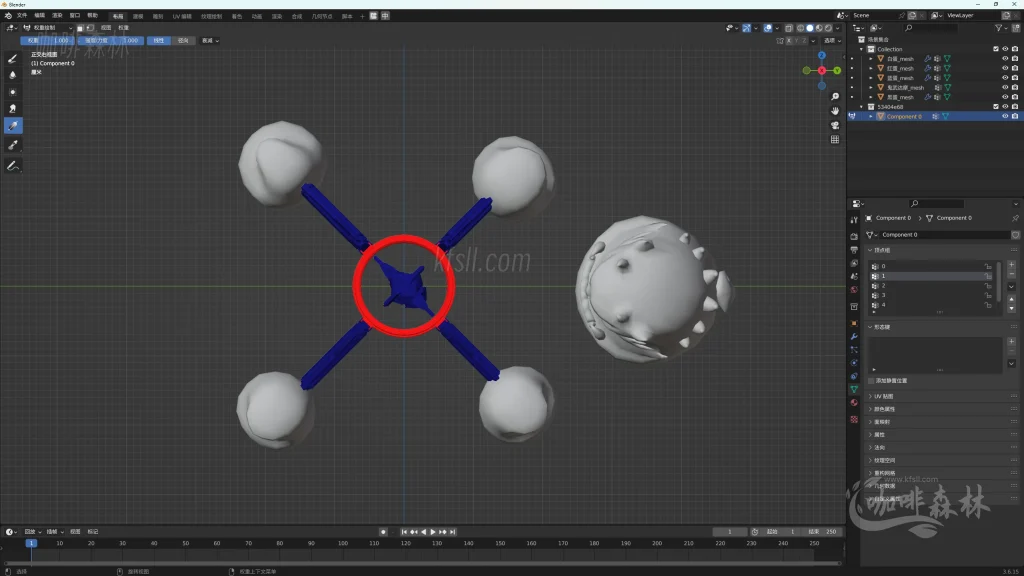The image size is (1024, 576).
Task: Select the Sample Weight eyedropper tool
Action: coord(14,145)
